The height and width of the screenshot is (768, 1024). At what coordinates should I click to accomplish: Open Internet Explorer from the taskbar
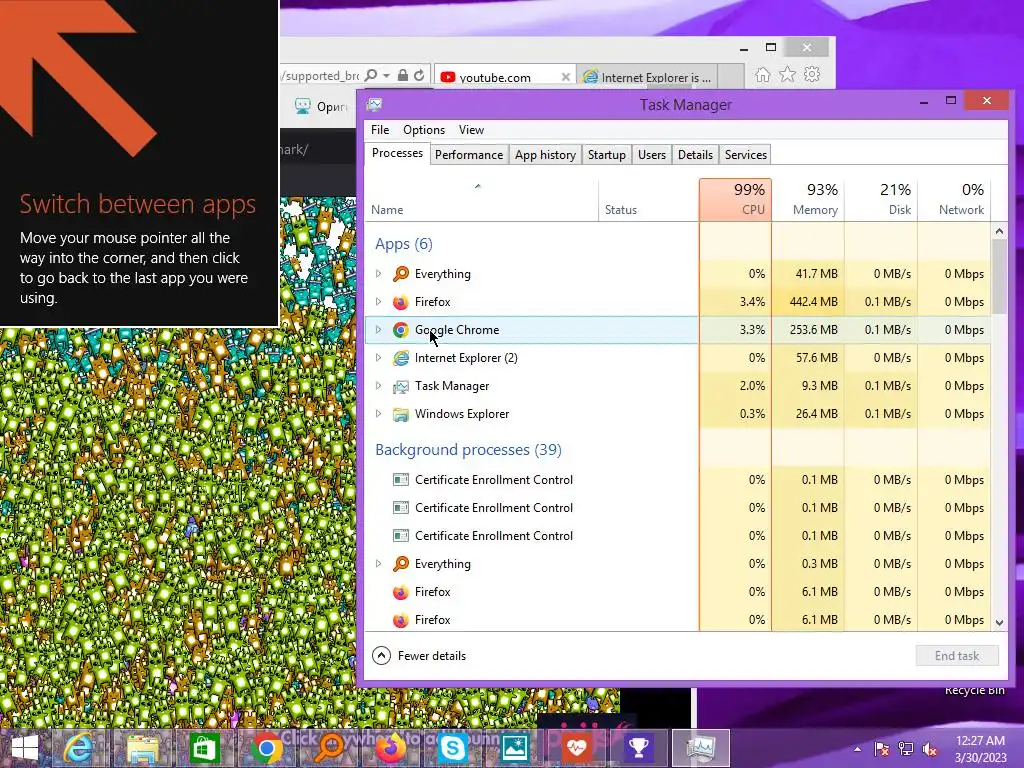click(78, 748)
